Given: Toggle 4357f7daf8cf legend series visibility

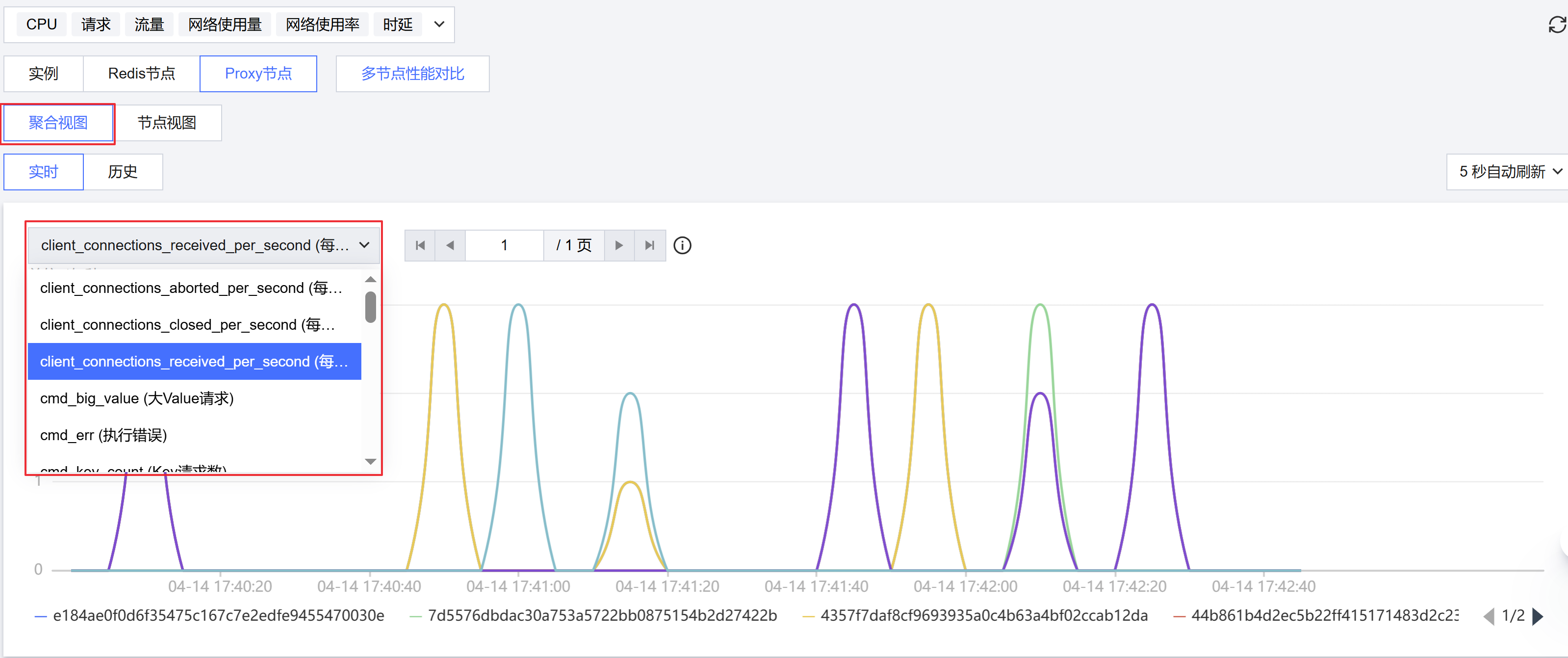Looking at the screenshot, I should [x=983, y=616].
